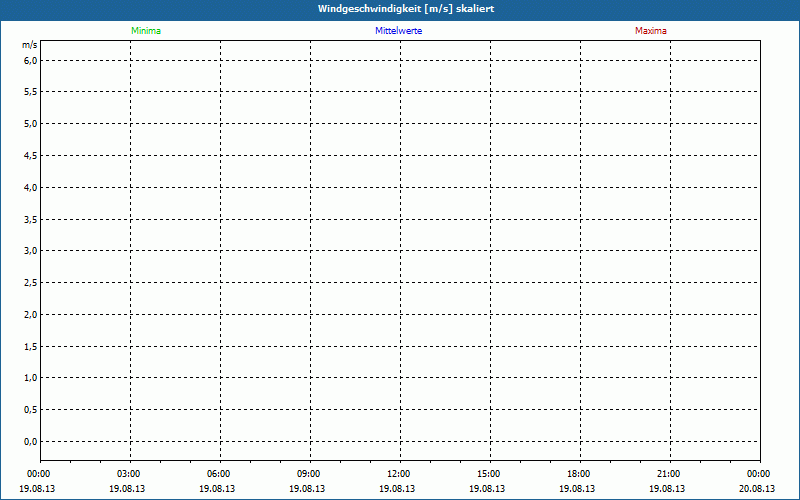This screenshot has width=800, height=500.
Task: Click the 19.08.13 date beneath 06:00
Action: click(217, 488)
